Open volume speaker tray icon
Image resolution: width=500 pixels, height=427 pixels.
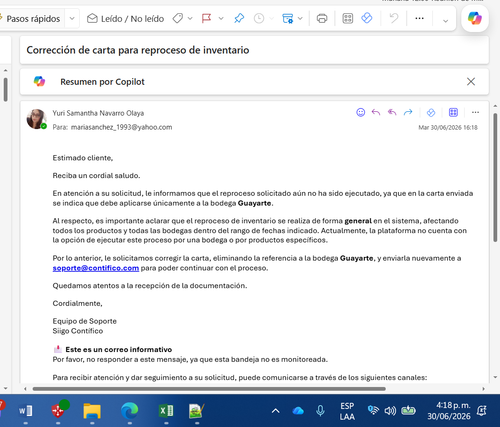pos(390,411)
